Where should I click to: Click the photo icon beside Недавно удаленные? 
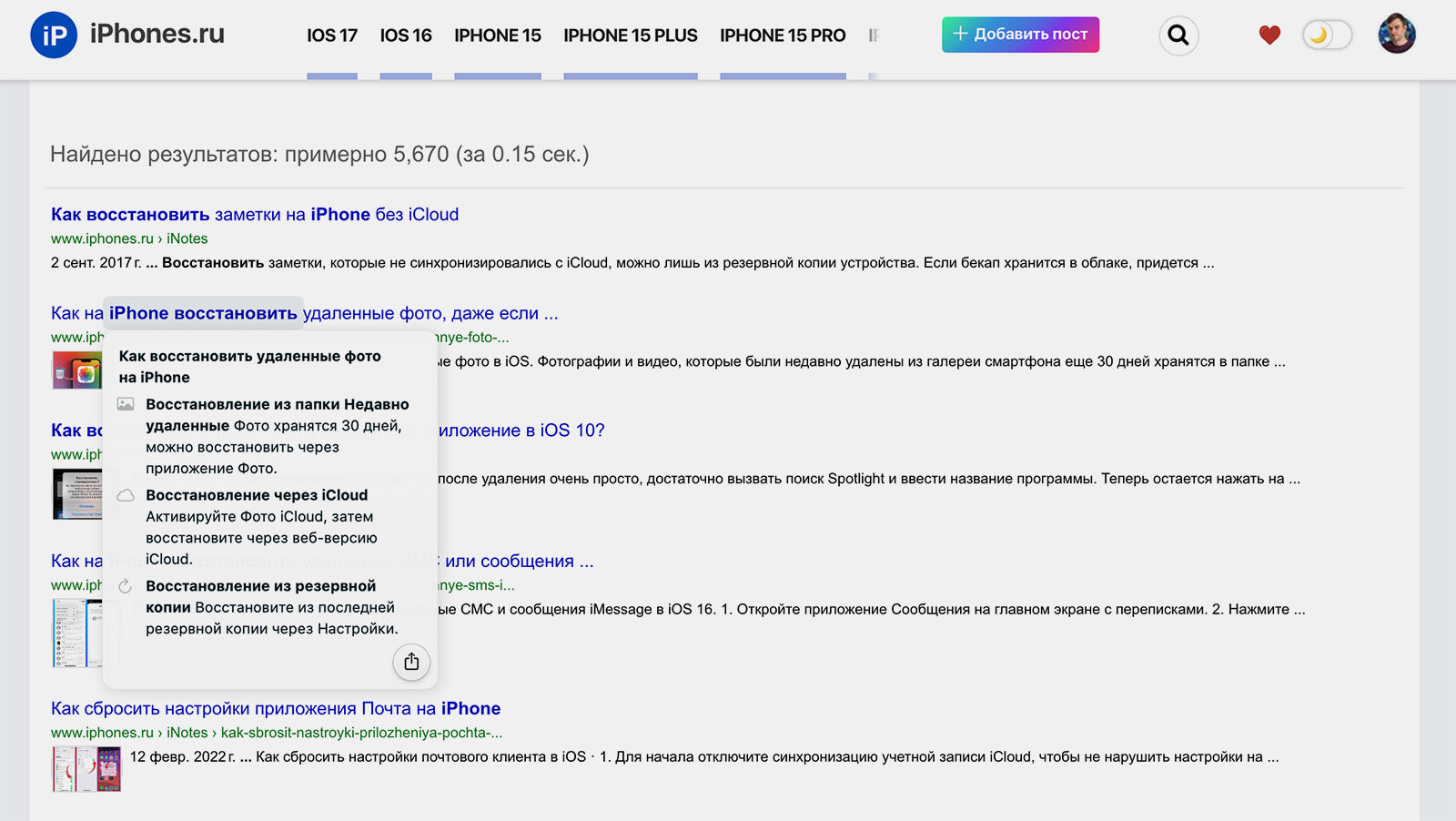126,404
